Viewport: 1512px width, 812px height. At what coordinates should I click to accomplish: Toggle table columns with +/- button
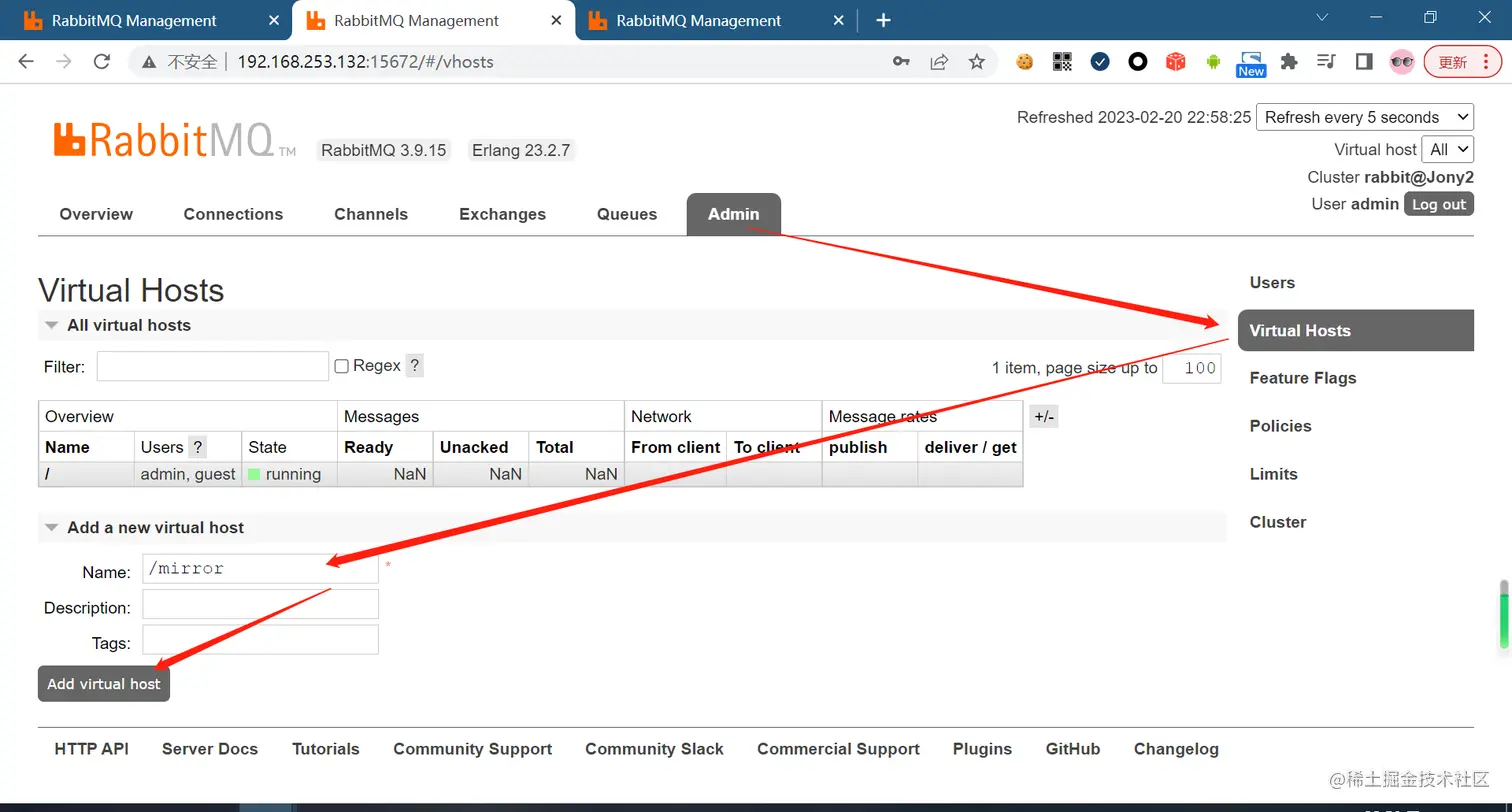click(x=1043, y=416)
